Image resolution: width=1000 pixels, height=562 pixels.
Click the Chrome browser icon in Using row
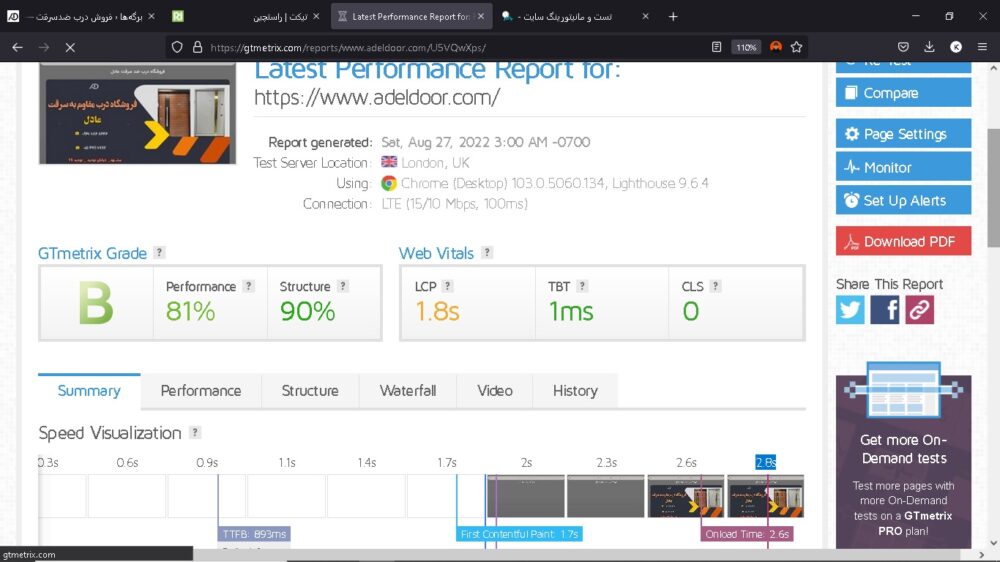(x=389, y=184)
